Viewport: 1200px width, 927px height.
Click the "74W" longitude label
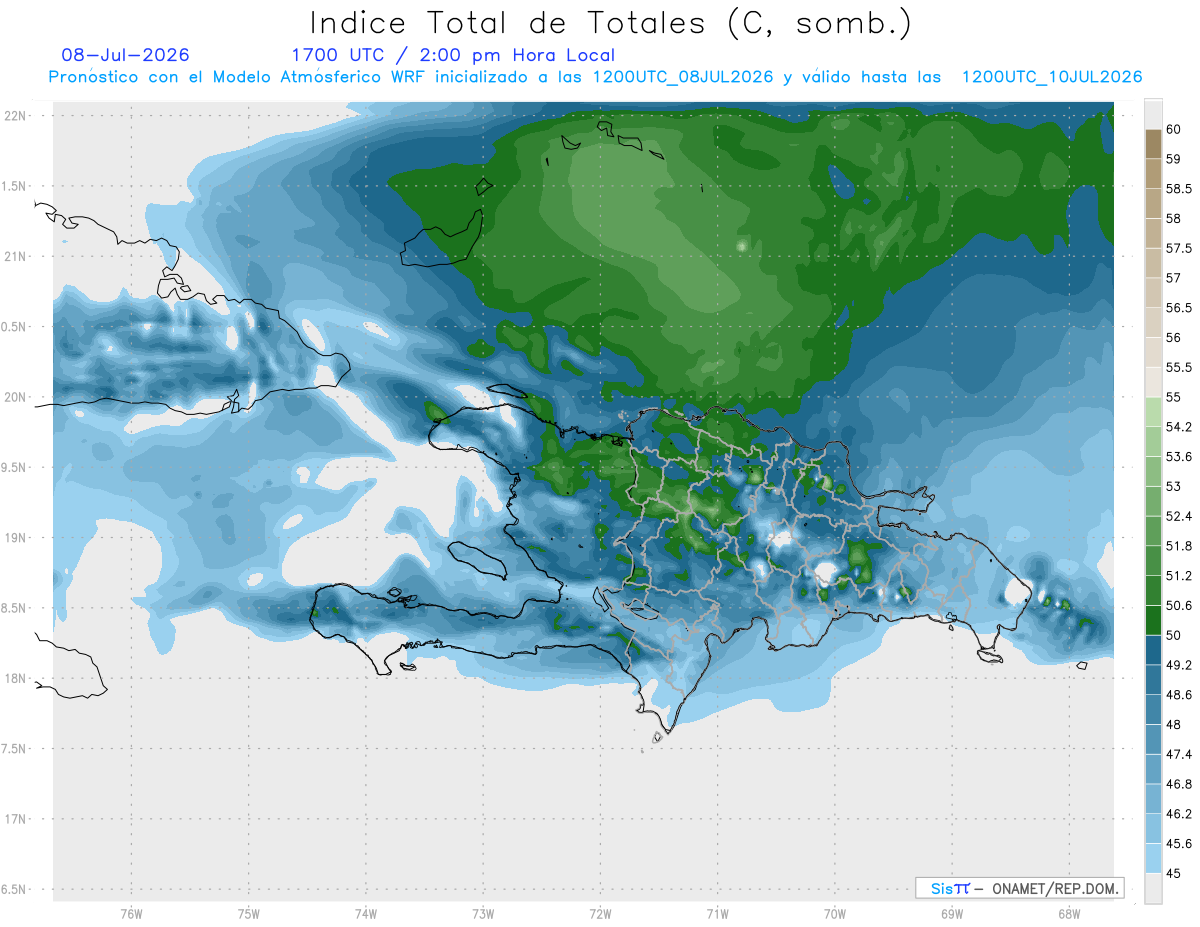pyautogui.click(x=366, y=913)
